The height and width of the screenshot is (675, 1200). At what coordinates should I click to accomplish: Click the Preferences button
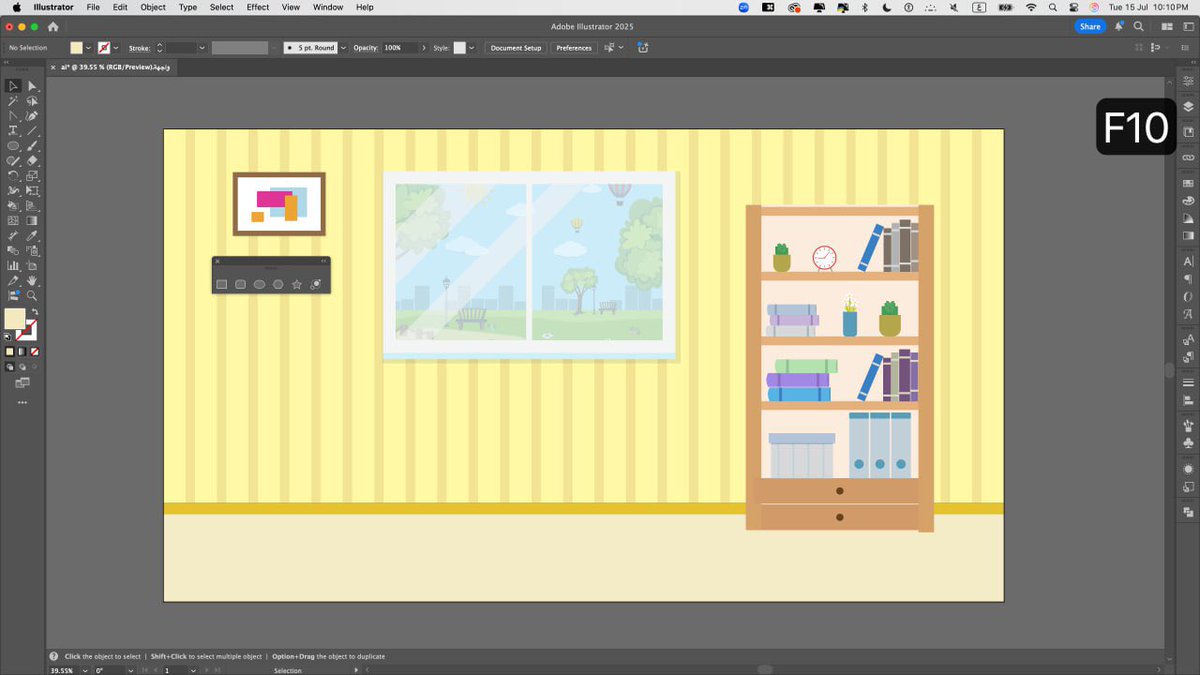click(x=574, y=48)
